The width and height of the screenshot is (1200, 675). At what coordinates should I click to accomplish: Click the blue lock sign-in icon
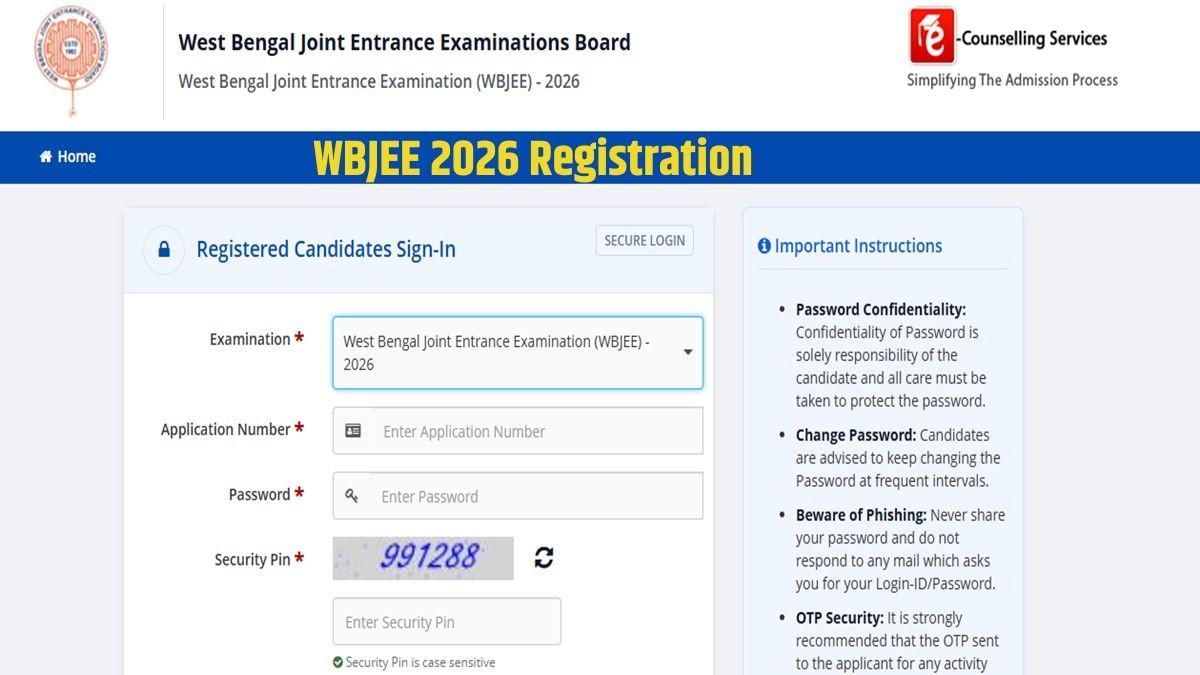[164, 249]
